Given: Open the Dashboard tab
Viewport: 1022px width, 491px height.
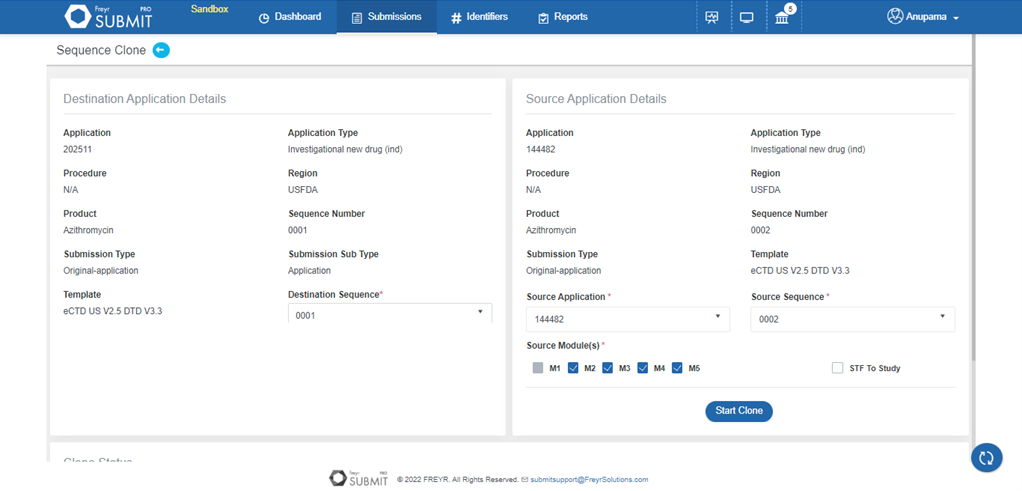Looking at the screenshot, I should 290,17.
